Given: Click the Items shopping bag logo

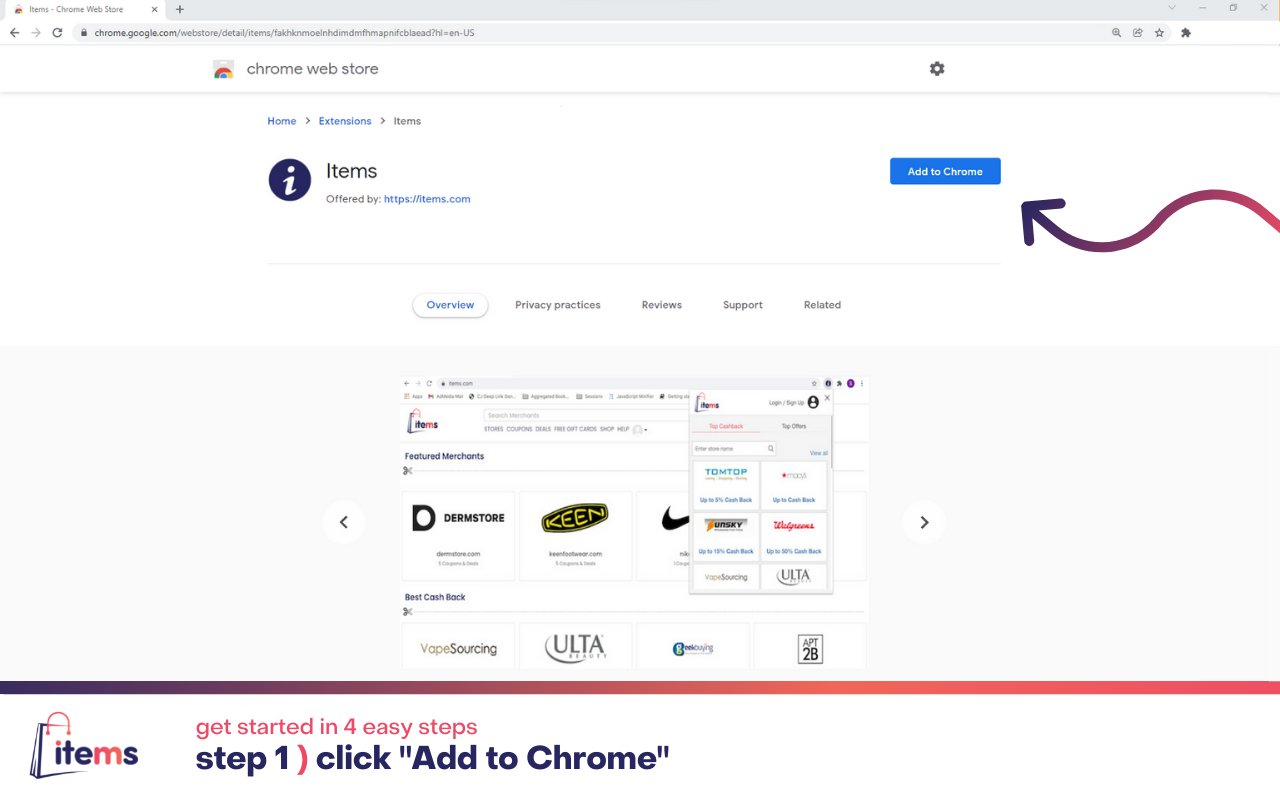Looking at the screenshot, I should click(84, 745).
